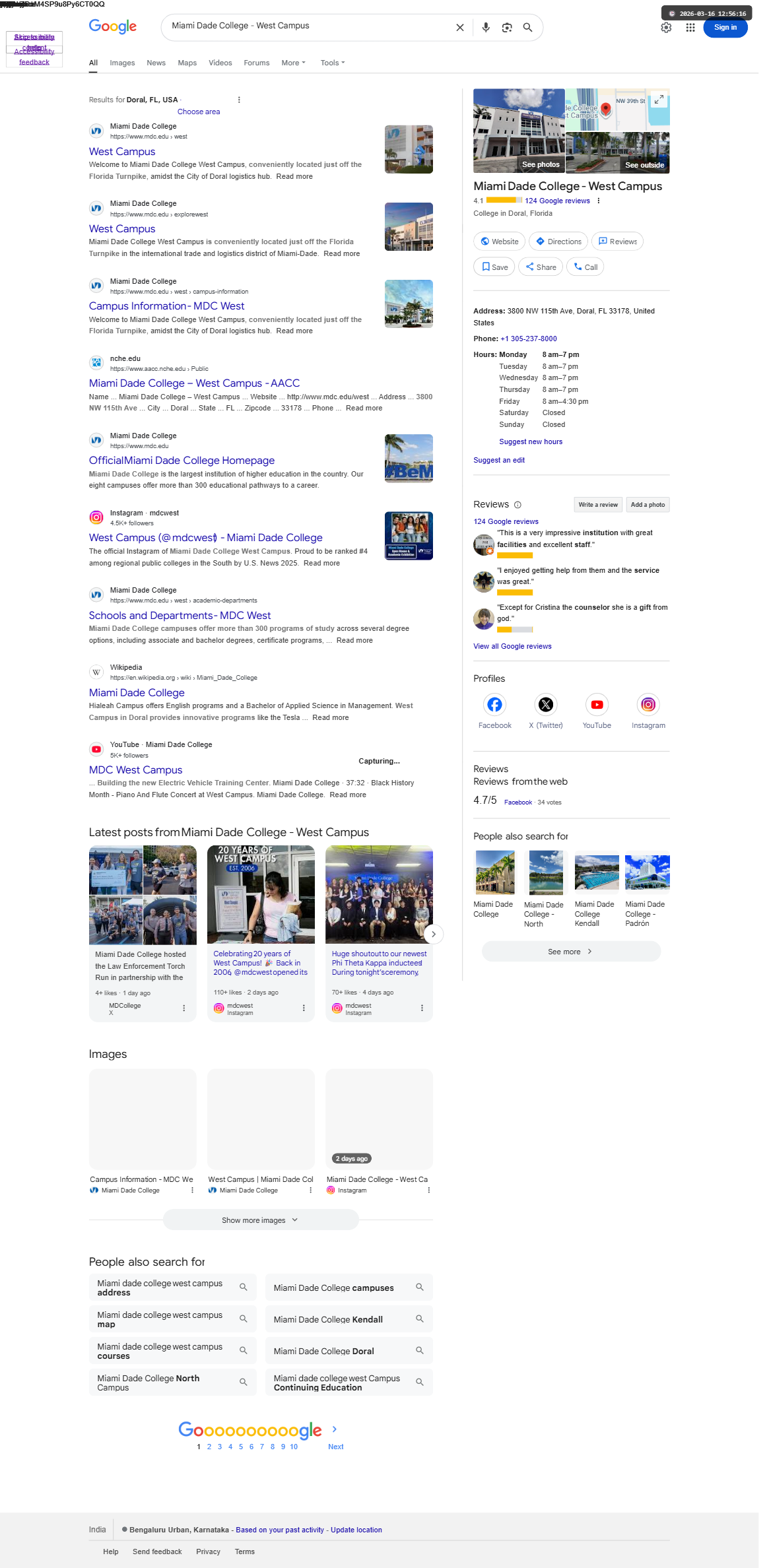The image size is (767, 1568).
Task: Expand the map with the fullscreen icon
Action: click(x=659, y=100)
